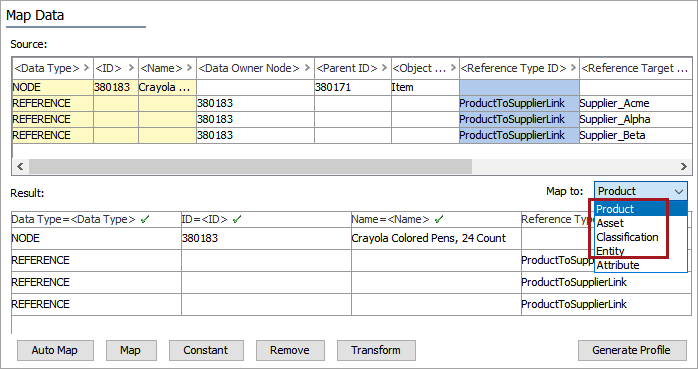
Task: Expand the <Name> source column arrow
Action: (x=189, y=68)
